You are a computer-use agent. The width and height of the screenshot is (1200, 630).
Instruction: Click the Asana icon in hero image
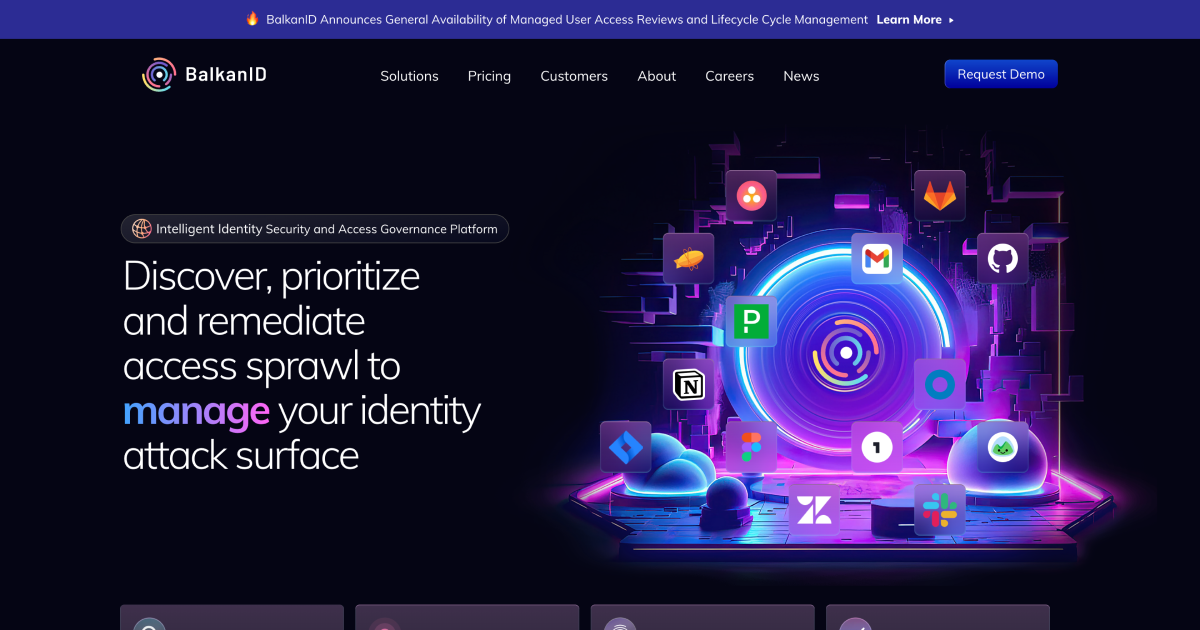tap(751, 195)
